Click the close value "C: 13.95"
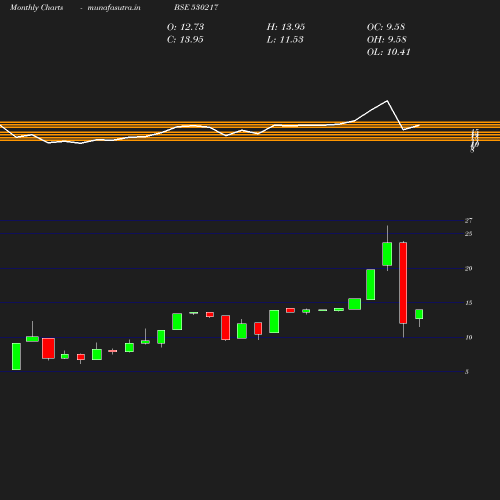The width and height of the screenshot is (500, 500). click(185, 39)
